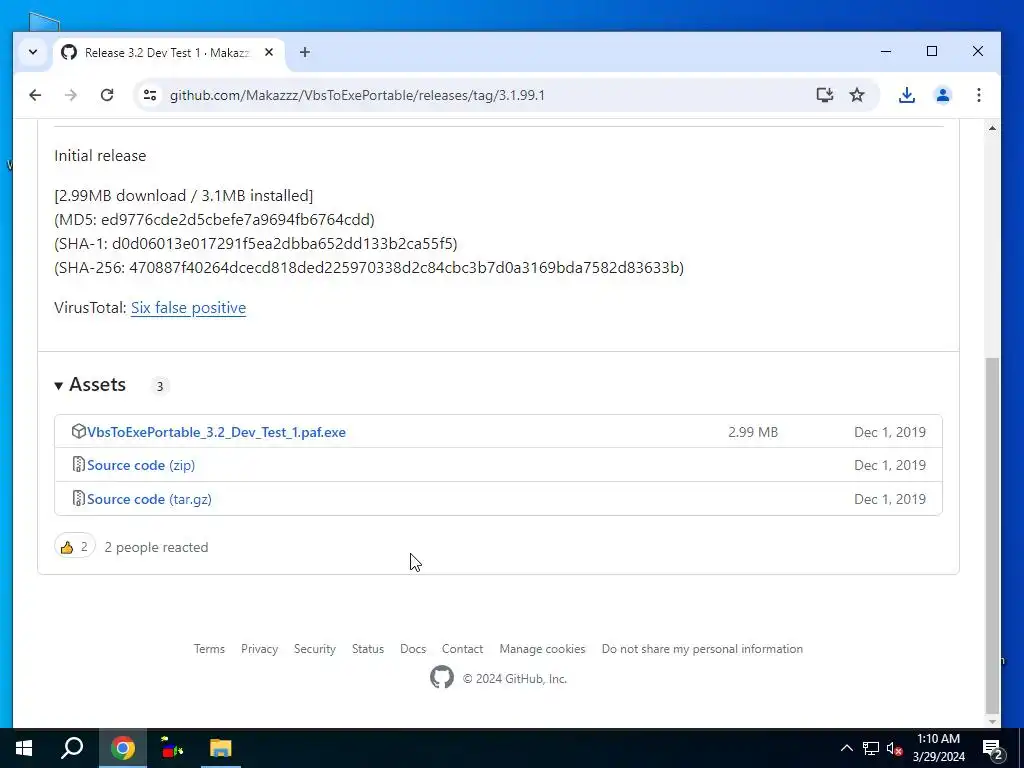This screenshot has width=1024, height=768.
Task: Reload the GitHub release page
Action: point(107,95)
